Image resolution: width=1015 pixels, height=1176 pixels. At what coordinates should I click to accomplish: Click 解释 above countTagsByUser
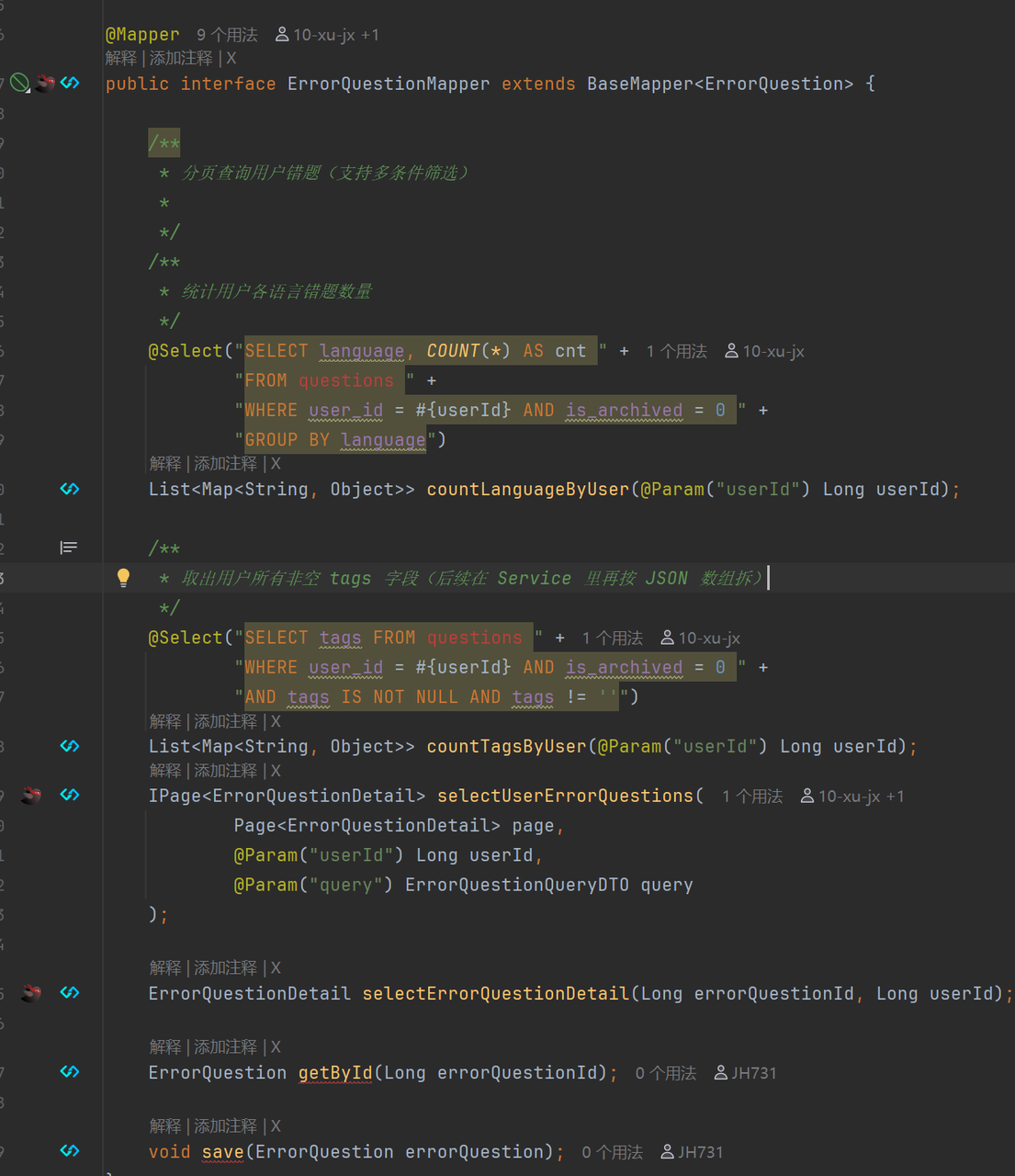click(165, 721)
